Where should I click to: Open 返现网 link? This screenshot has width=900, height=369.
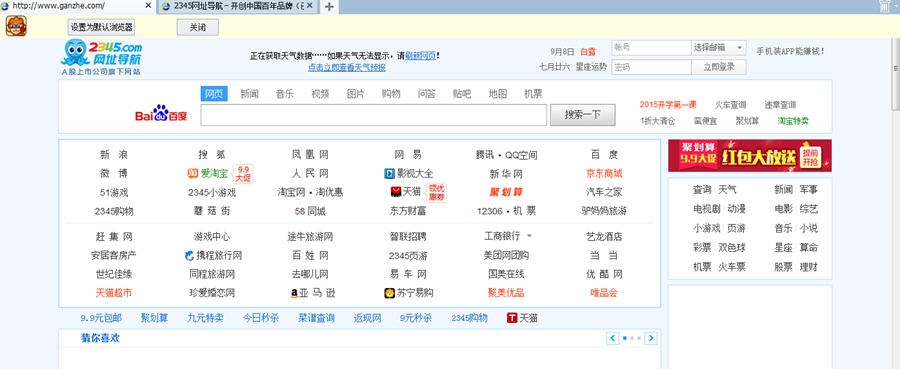point(367,318)
